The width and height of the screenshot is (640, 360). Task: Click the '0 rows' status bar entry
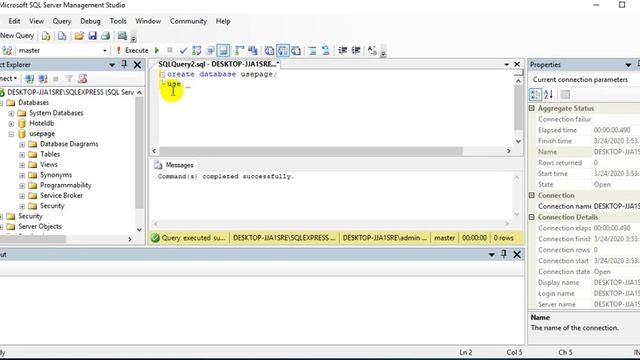(x=504, y=238)
